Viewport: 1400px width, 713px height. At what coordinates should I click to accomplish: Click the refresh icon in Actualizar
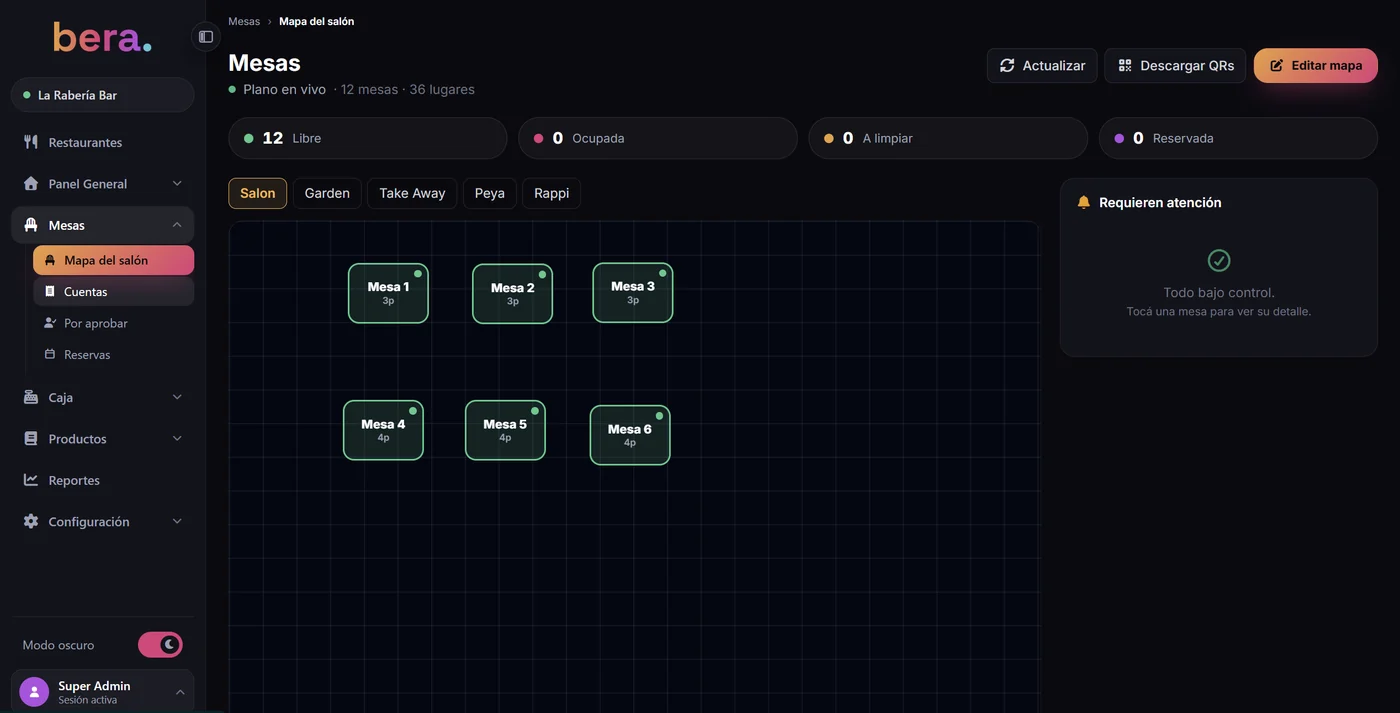coord(1007,65)
